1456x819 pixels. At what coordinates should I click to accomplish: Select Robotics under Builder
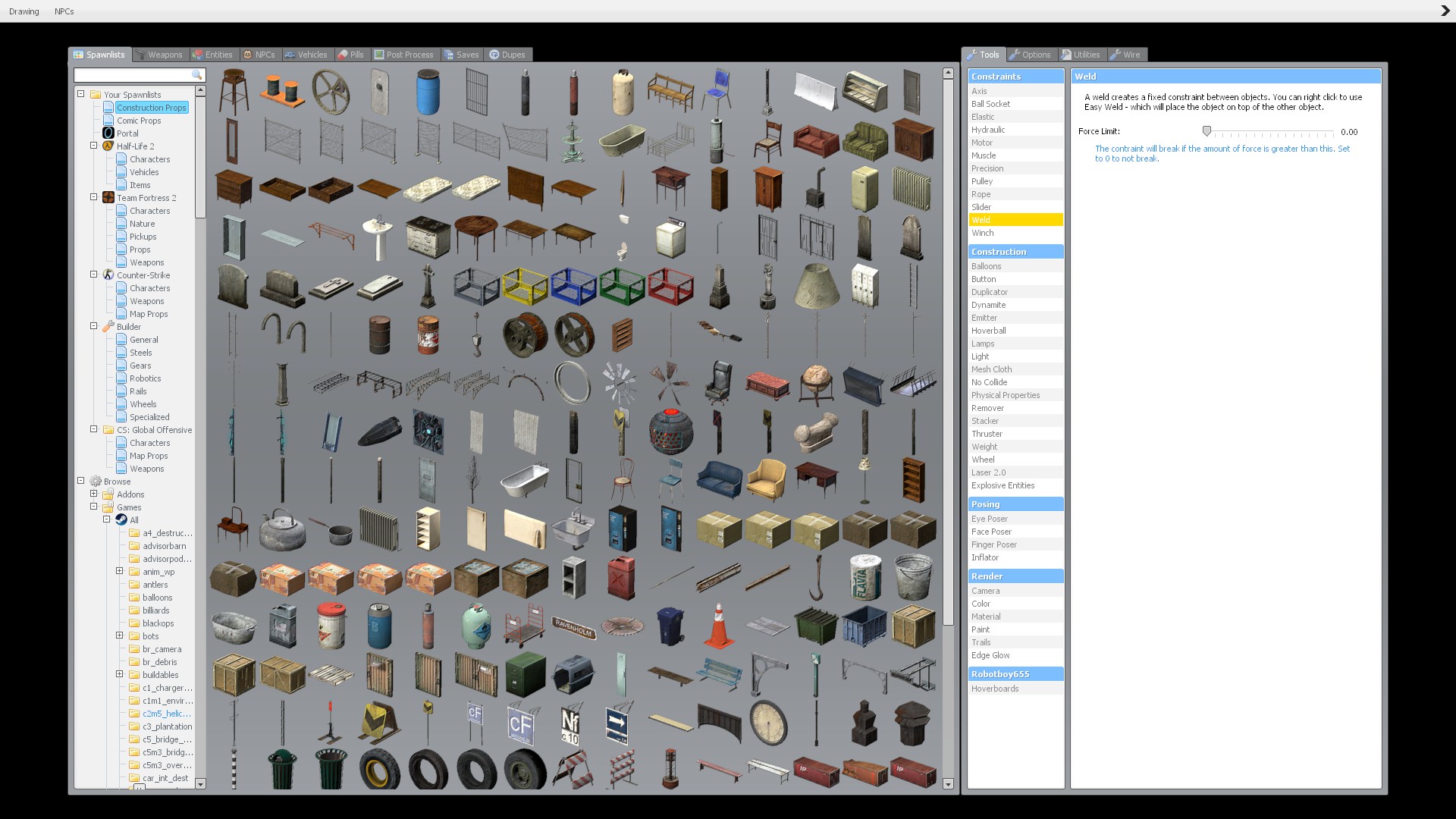(x=145, y=378)
